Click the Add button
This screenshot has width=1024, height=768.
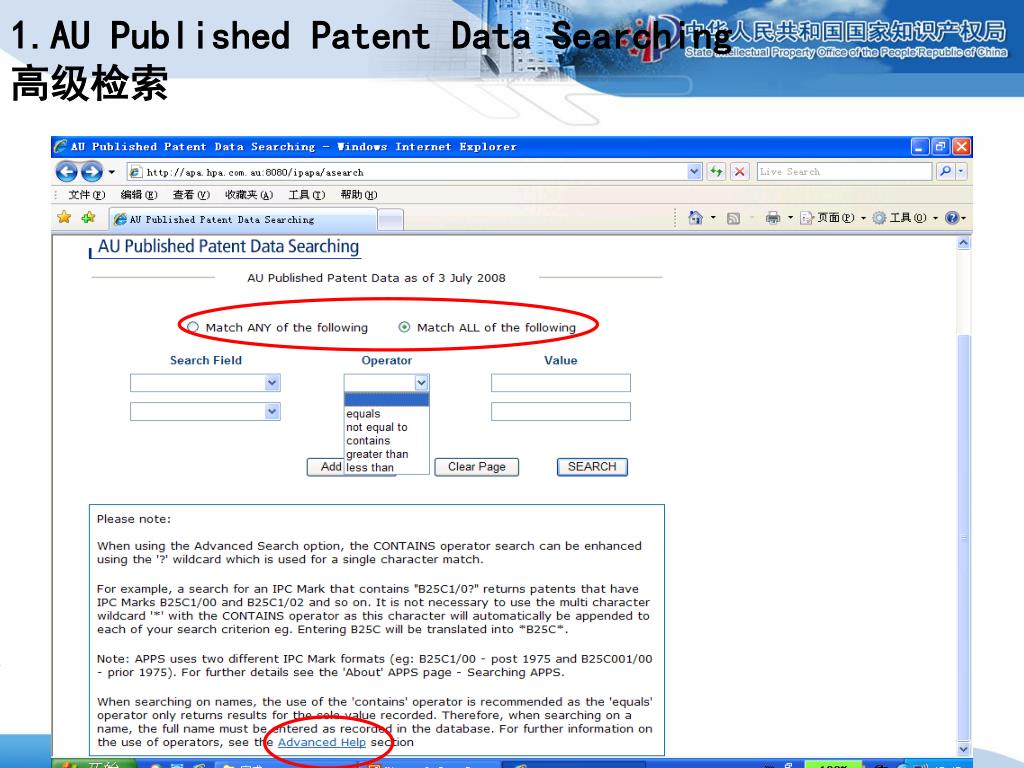(326, 467)
